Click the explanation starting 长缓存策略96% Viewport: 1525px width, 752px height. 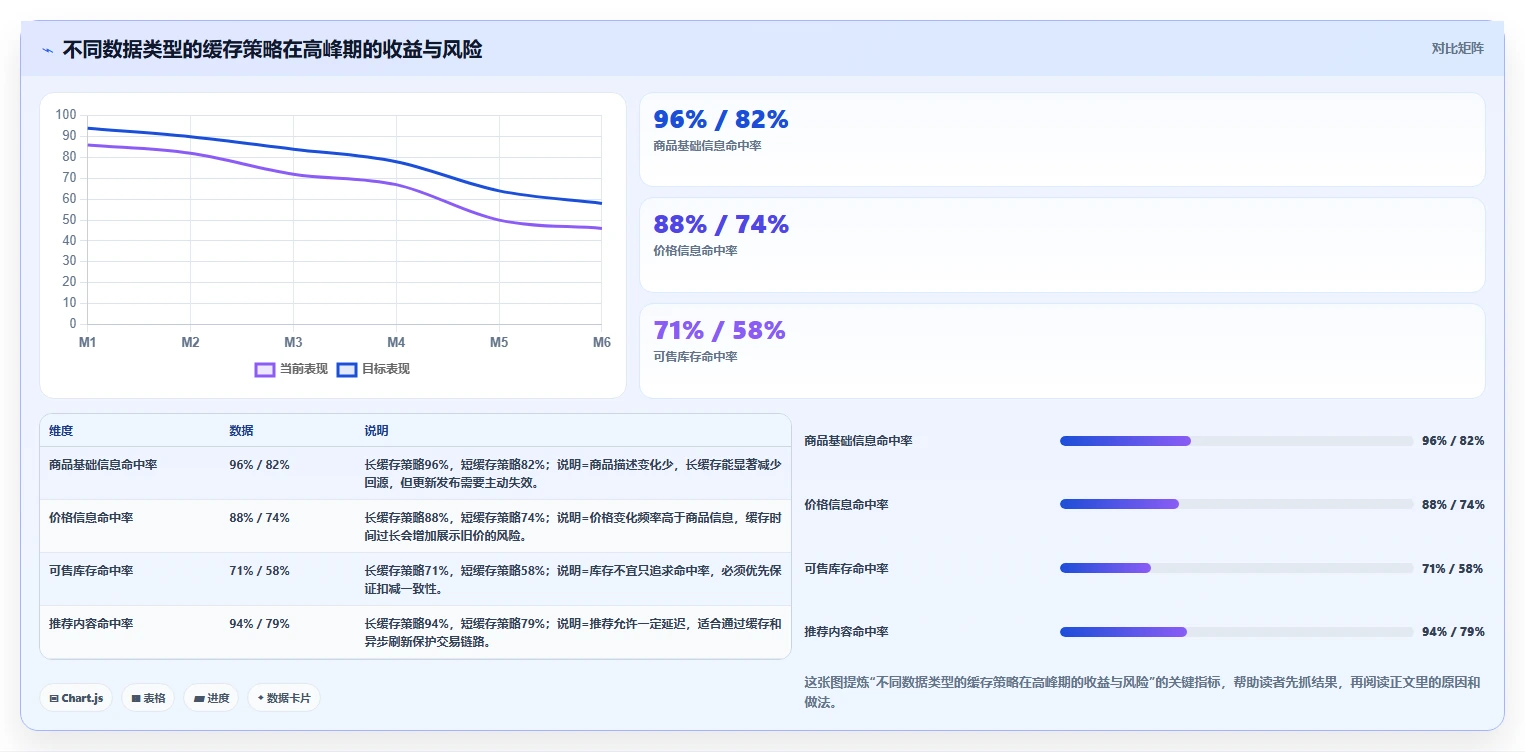[x=572, y=474]
